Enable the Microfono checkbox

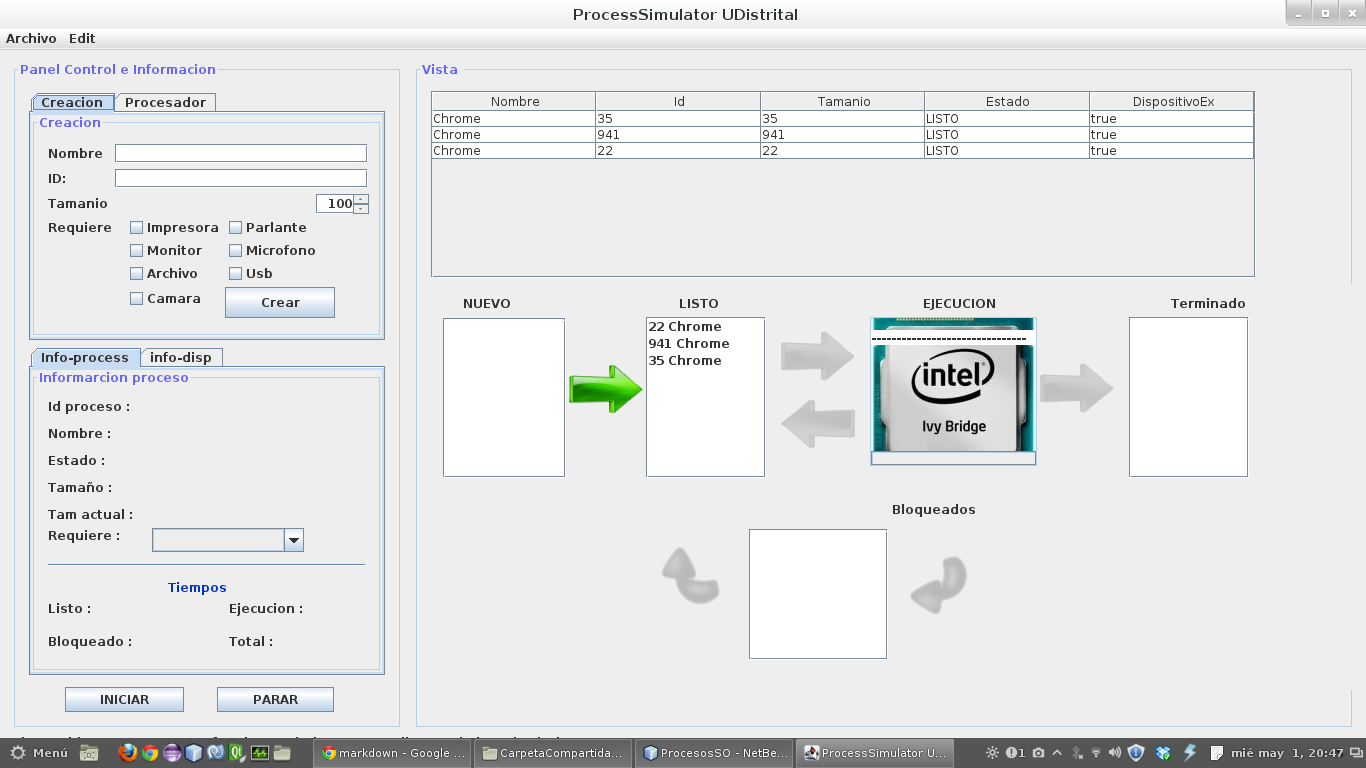236,251
